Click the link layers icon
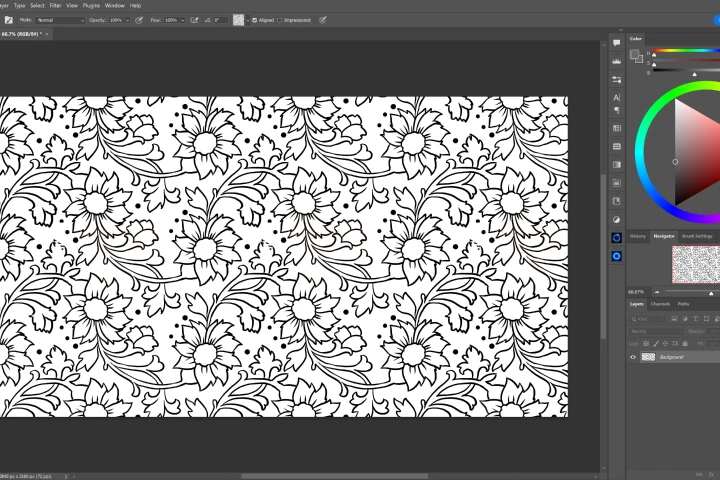Screen dimensions: 720x480 tap(699, 474)
